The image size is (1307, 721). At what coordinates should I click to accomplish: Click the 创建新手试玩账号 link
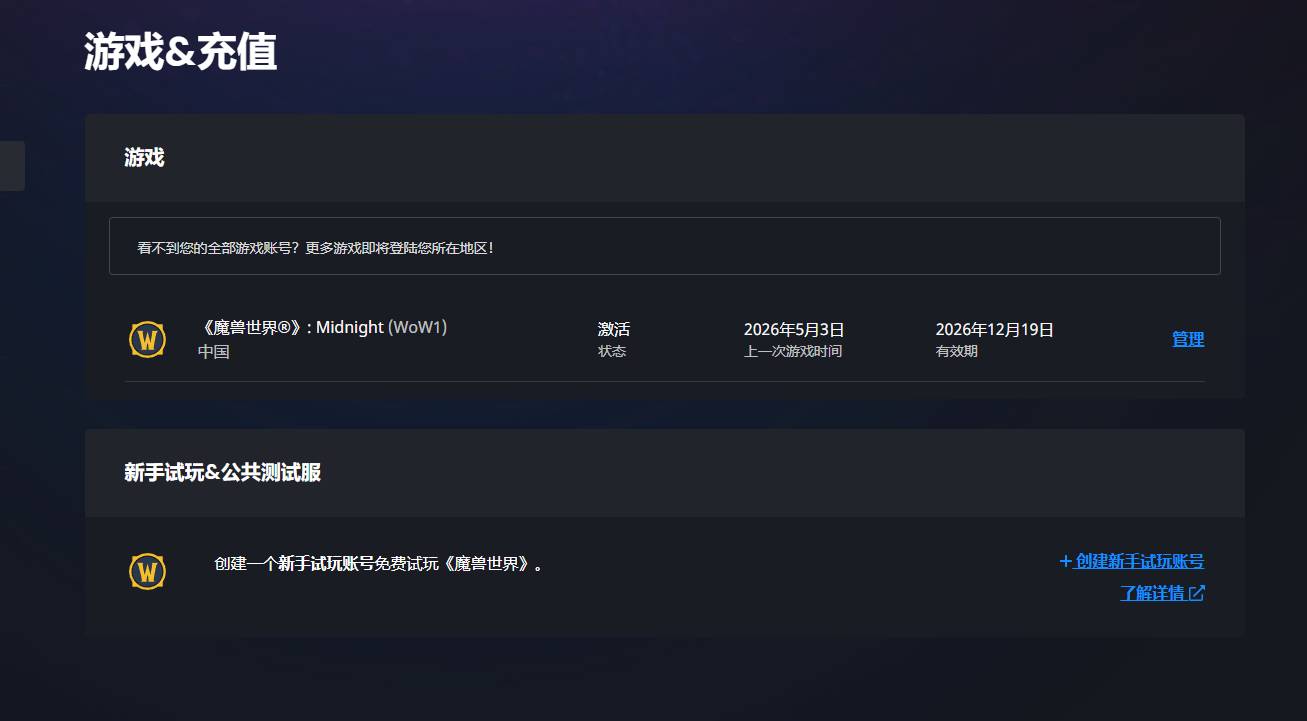[1132, 561]
